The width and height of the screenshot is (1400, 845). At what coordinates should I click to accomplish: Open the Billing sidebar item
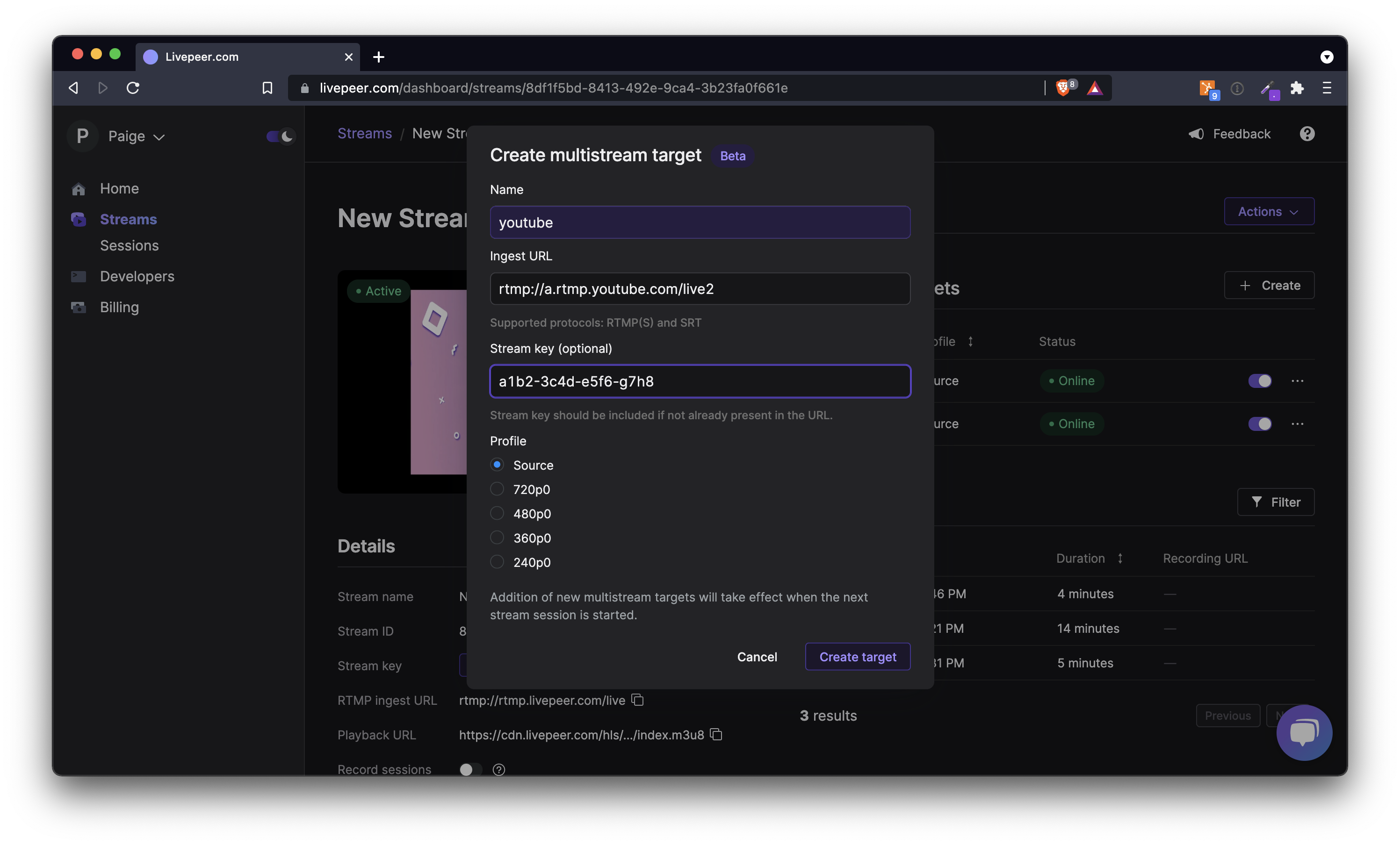pyautogui.click(x=119, y=307)
